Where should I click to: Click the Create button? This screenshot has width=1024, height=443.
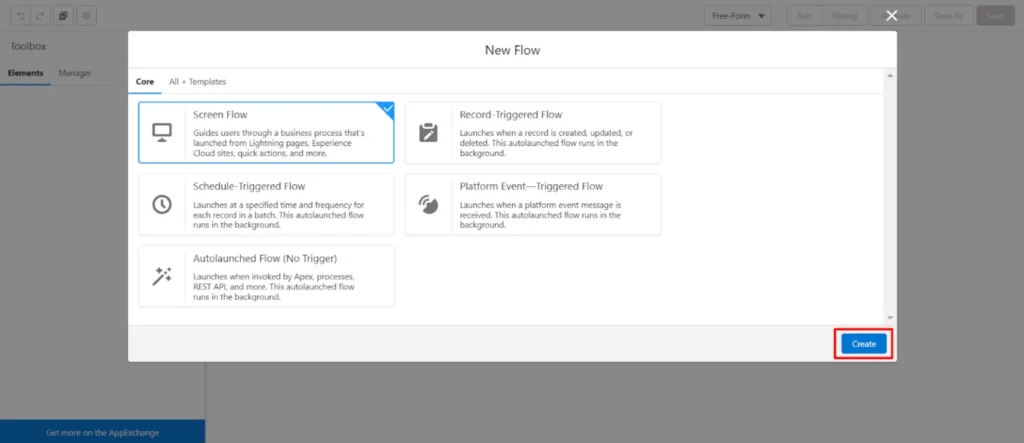tap(863, 344)
